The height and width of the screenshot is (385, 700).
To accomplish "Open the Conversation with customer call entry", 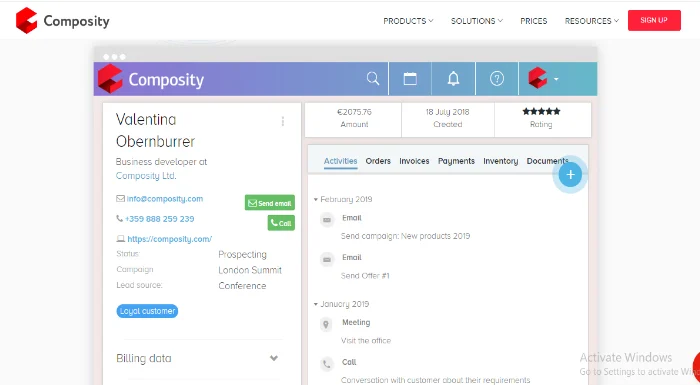I will tap(435, 380).
